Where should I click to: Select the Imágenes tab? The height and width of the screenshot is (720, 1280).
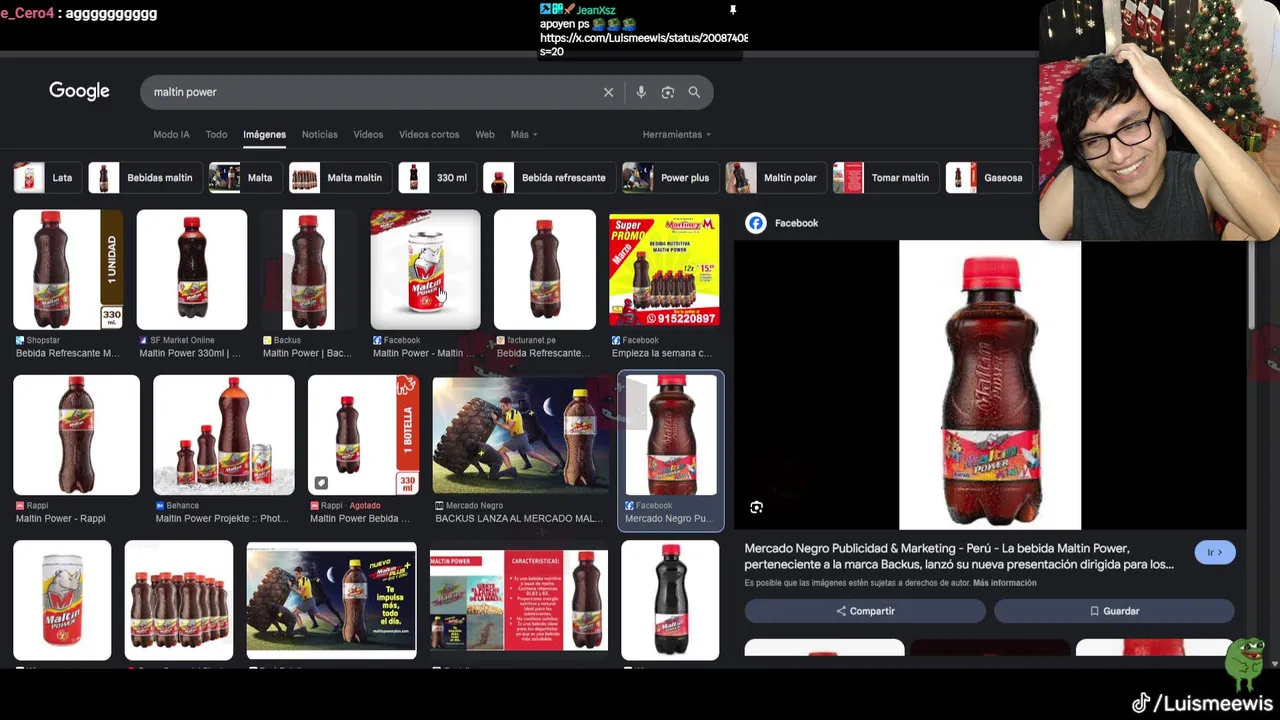coord(264,134)
